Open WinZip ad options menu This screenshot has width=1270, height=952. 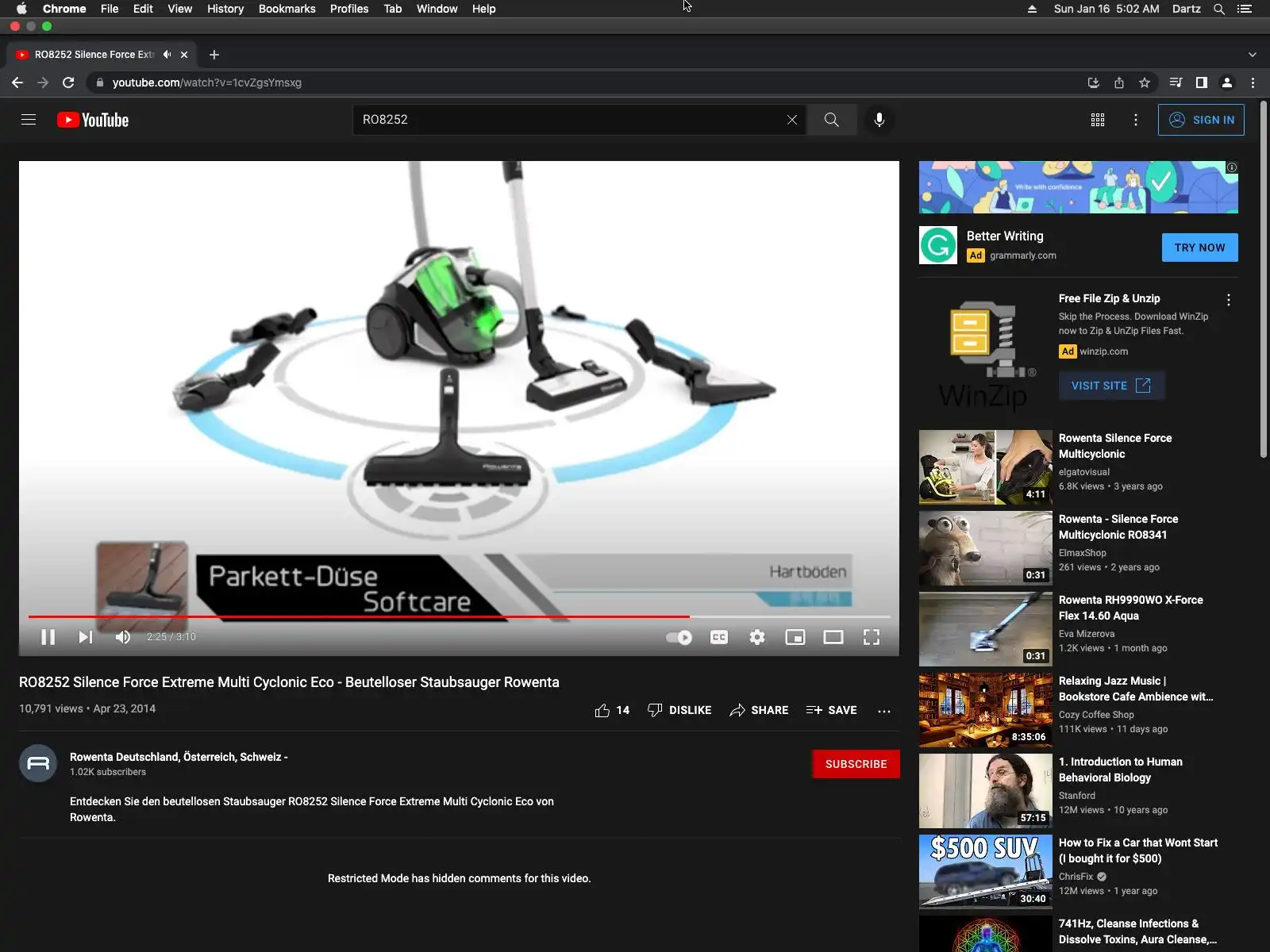[x=1229, y=300]
